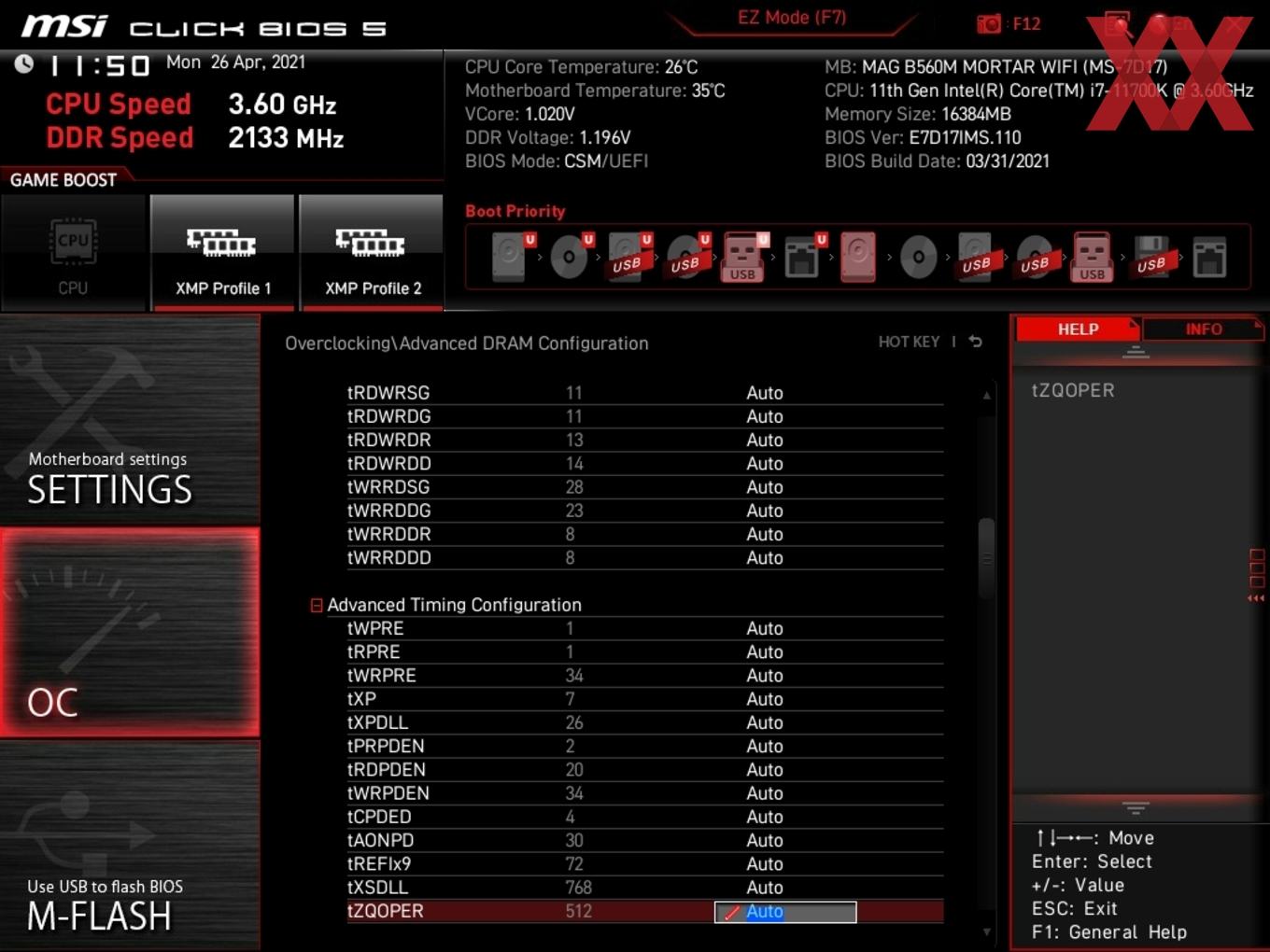Screen dimensions: 1270x952
Task: Select the tAONPD timing row
Action: coord(645,840)
